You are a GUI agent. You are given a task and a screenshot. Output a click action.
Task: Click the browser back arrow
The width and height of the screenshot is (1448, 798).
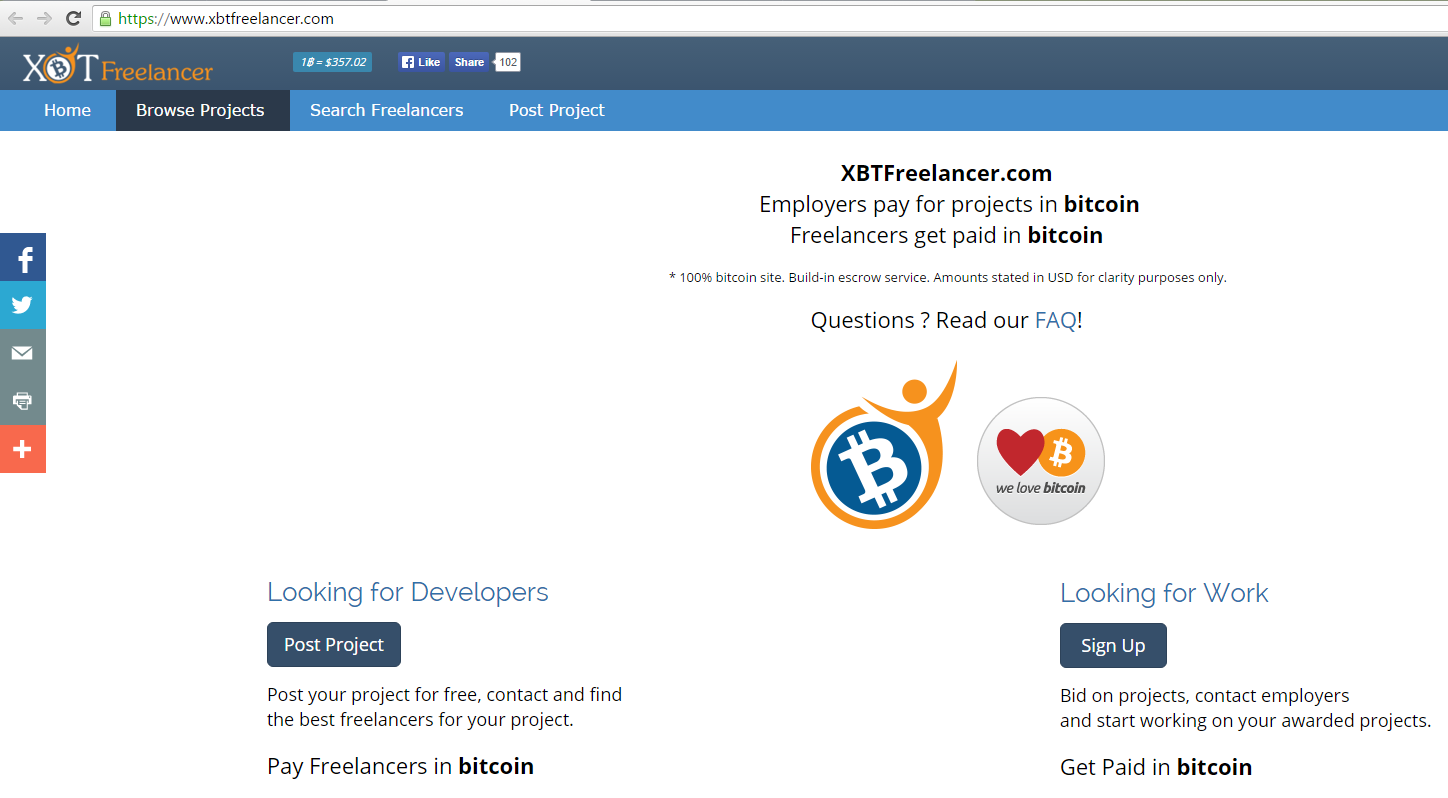coord(15,18)
